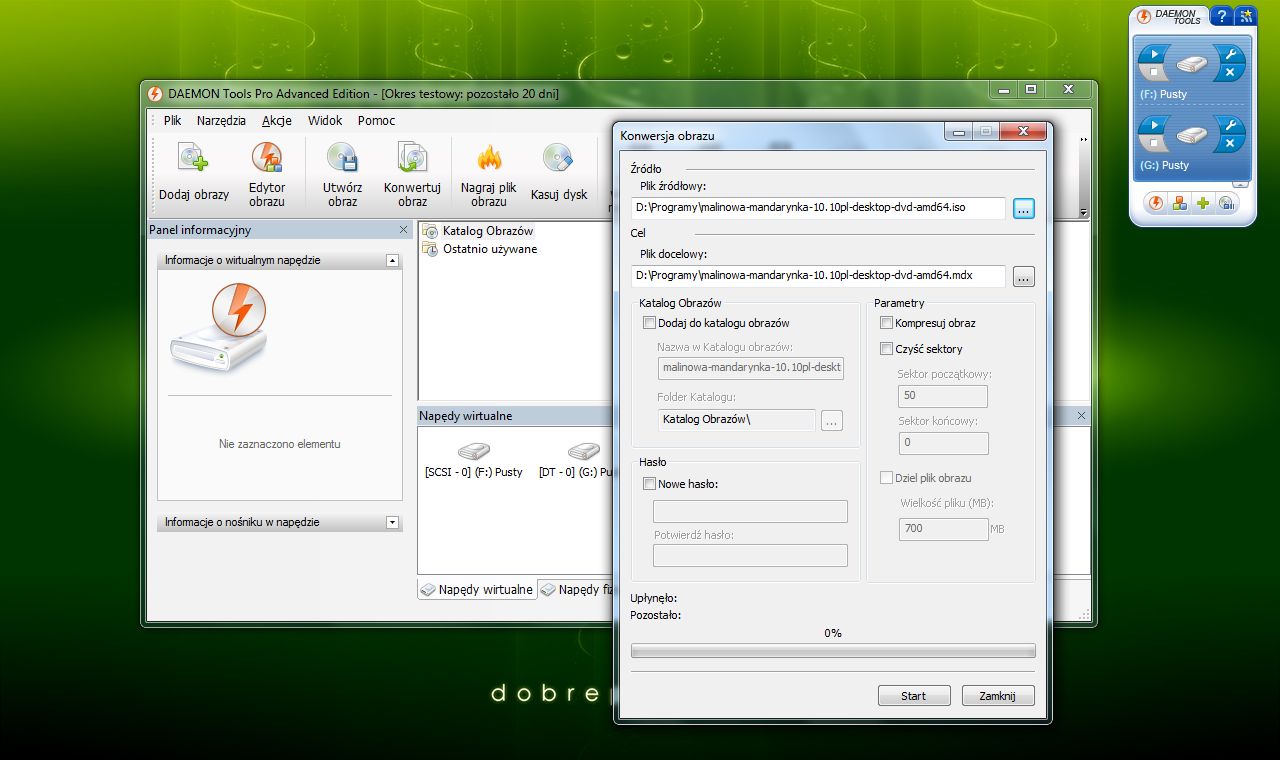Open the Plik menu
Viewport: 1280px width, 760px height.
click(173, 120)
